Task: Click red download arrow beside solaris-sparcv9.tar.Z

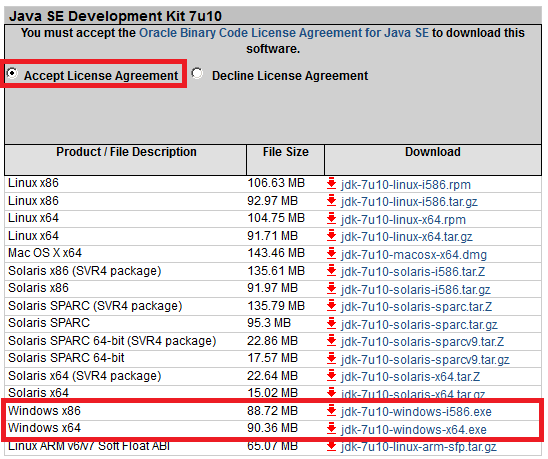Action: point(331,340)
